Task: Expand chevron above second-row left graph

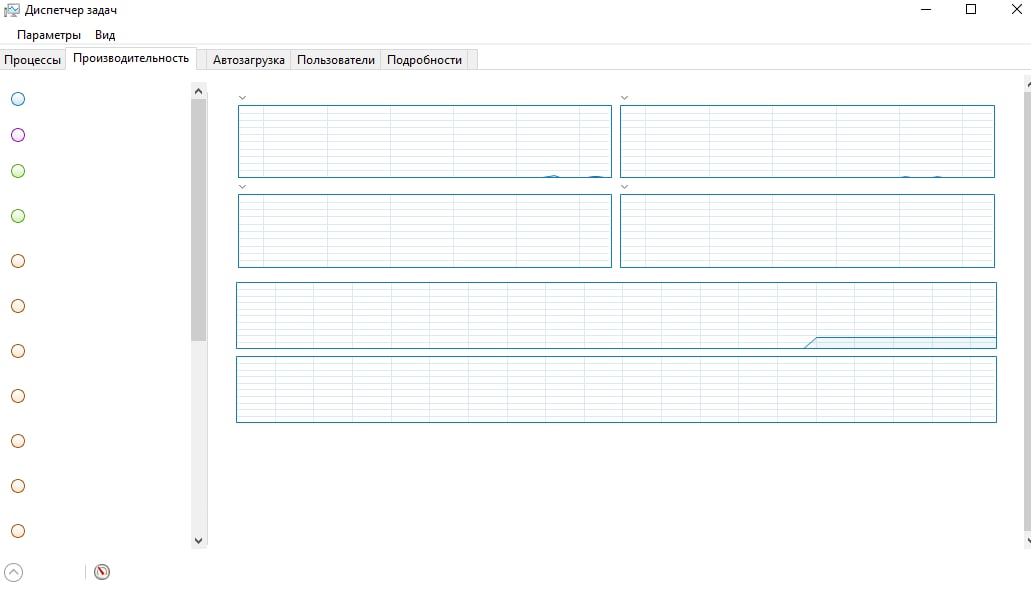Action: pos(243,187)
